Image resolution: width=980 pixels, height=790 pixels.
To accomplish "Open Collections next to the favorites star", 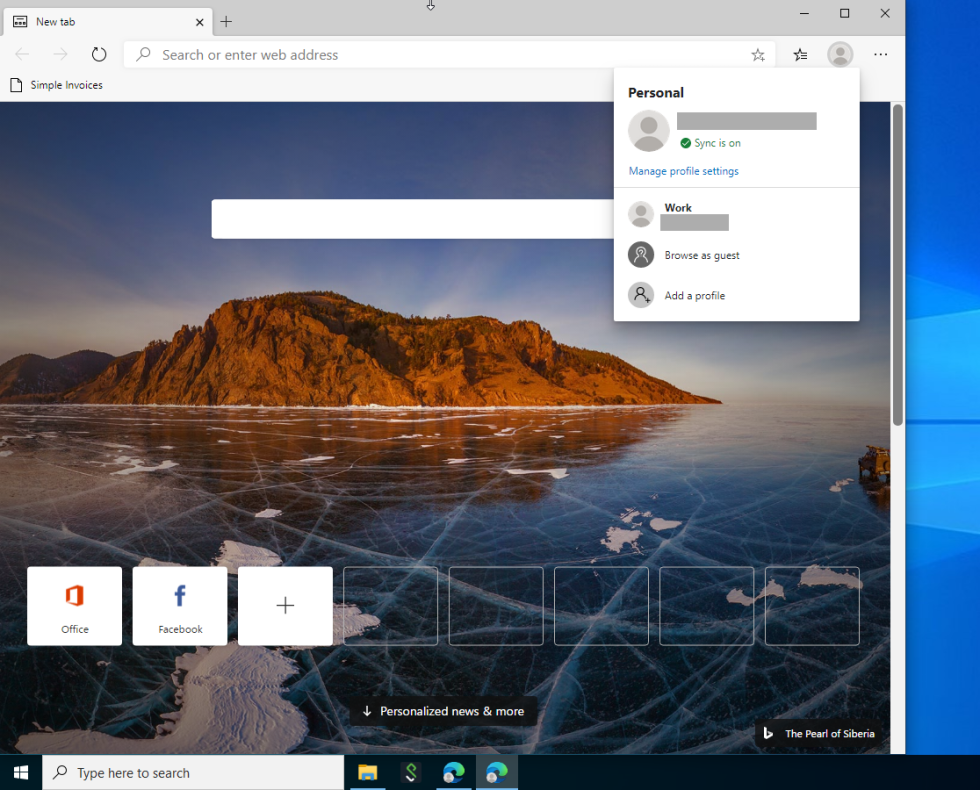I will click(799, 54).
